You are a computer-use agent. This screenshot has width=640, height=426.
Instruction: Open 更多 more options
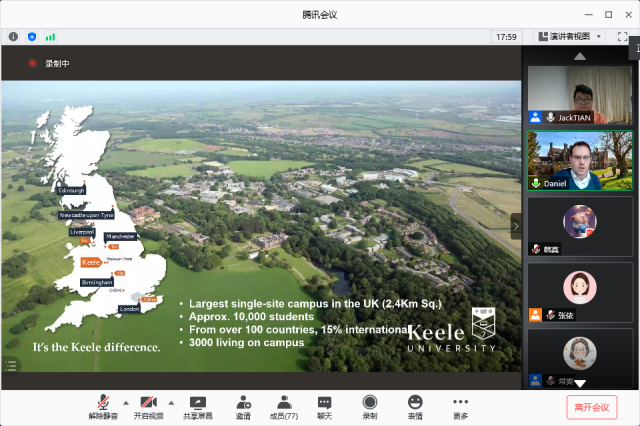[460, 407]
